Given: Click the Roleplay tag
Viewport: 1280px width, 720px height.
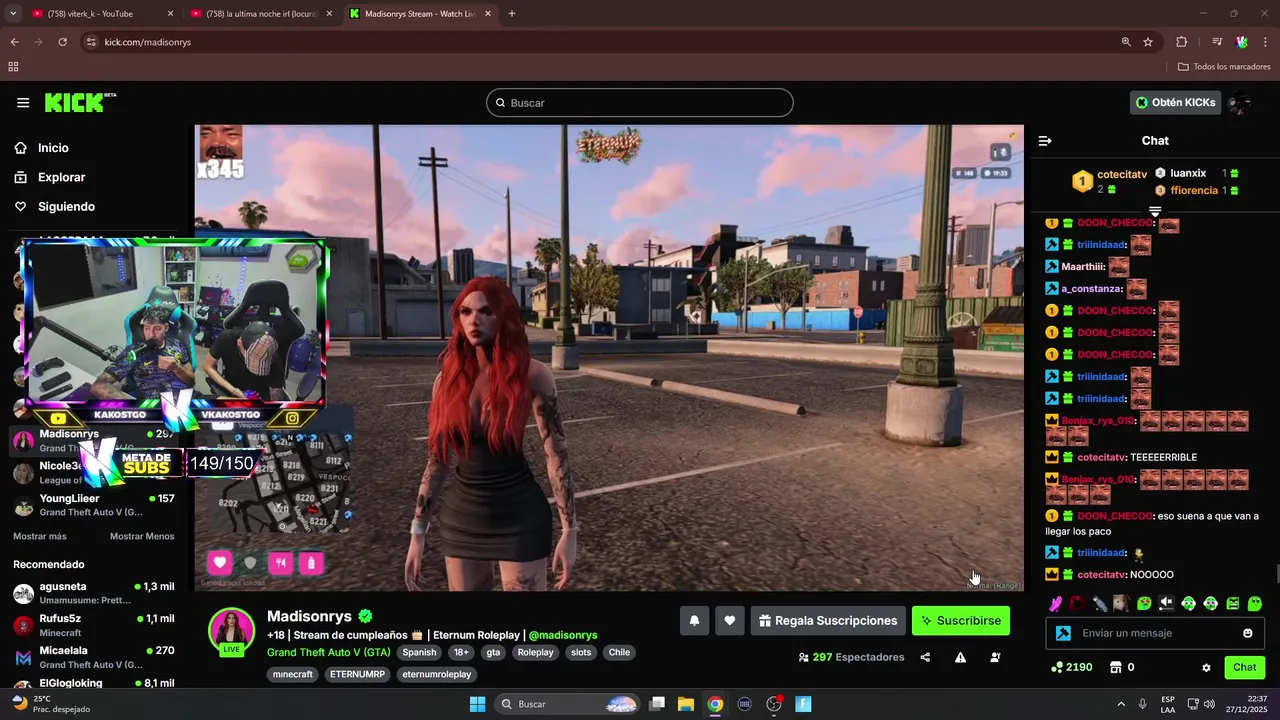Looking at the screenshot, I should (535, 652).
